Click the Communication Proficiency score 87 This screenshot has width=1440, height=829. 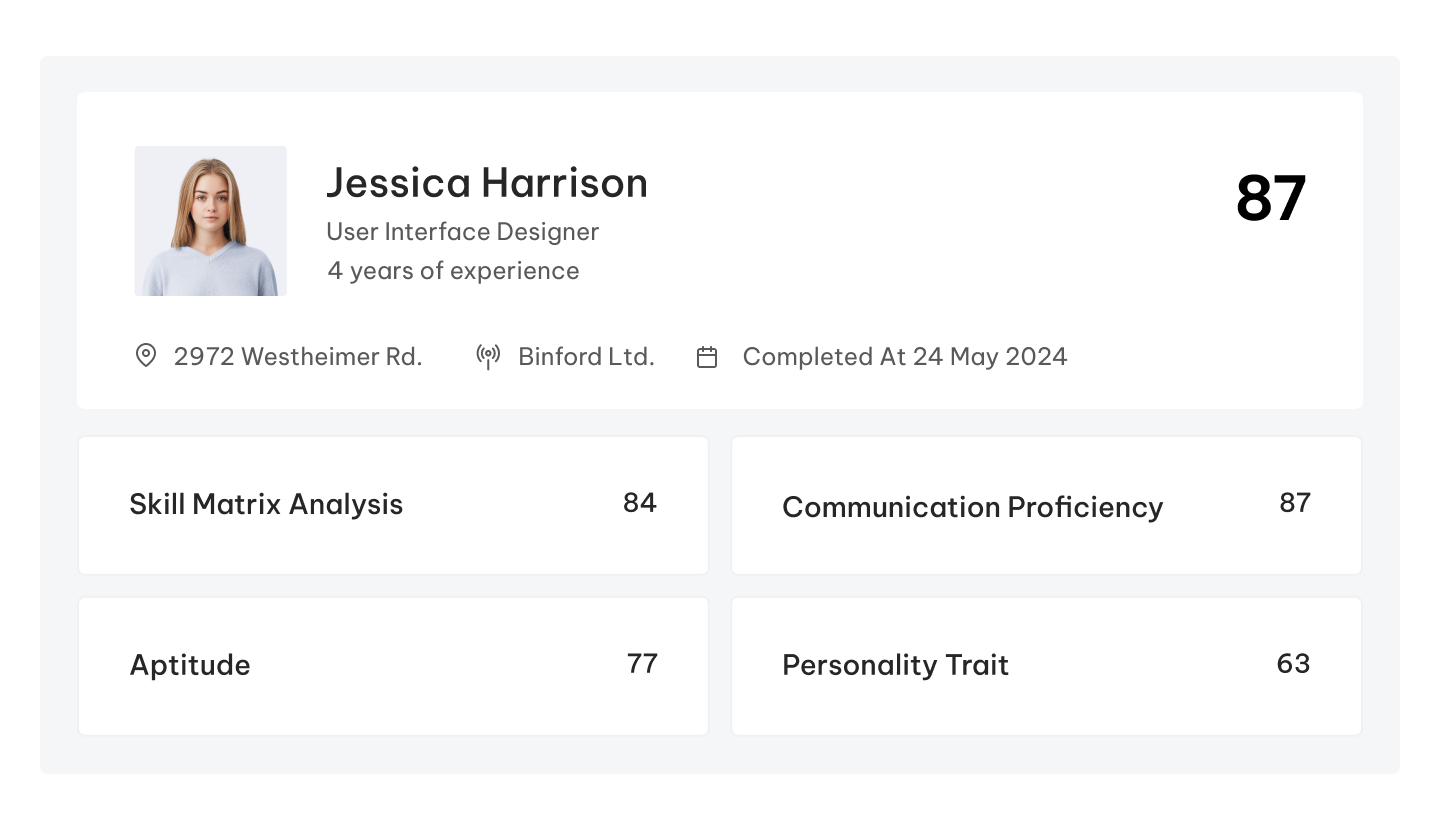pyautogui.click(x=1295, y=502)
